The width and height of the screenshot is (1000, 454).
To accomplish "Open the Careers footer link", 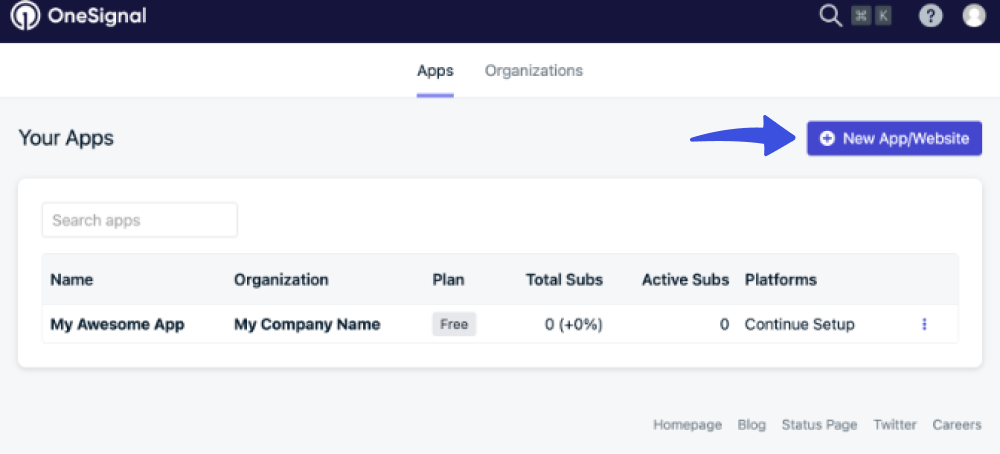I will click(x=957, y=425).
